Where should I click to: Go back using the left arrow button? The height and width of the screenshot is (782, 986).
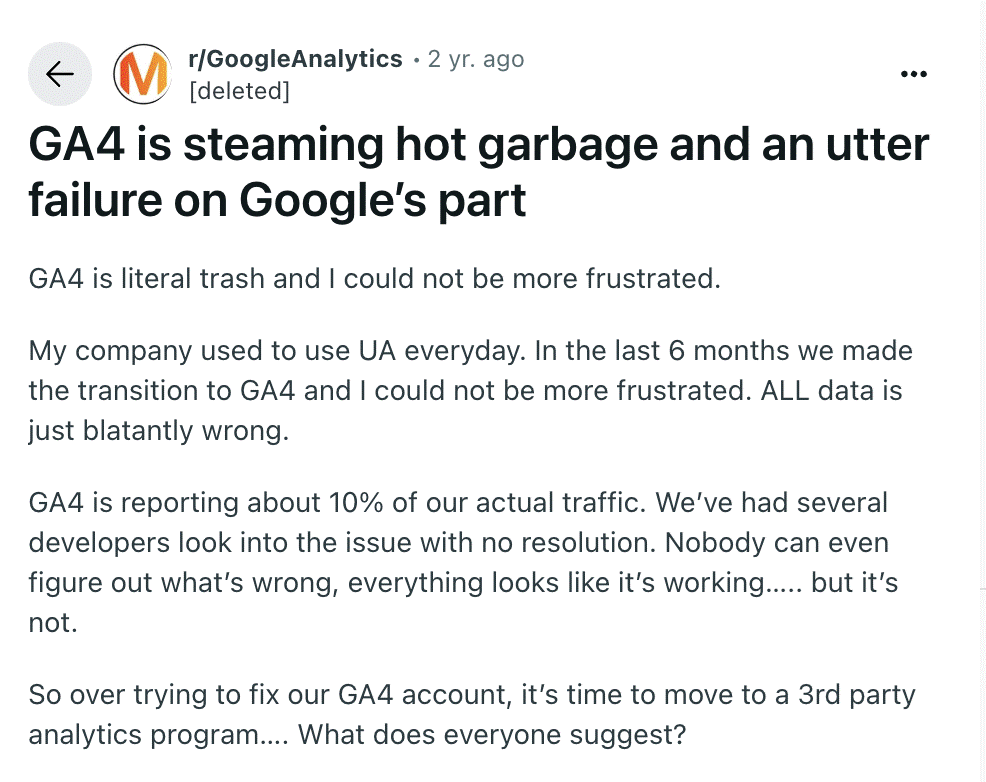tap(60, 75)
